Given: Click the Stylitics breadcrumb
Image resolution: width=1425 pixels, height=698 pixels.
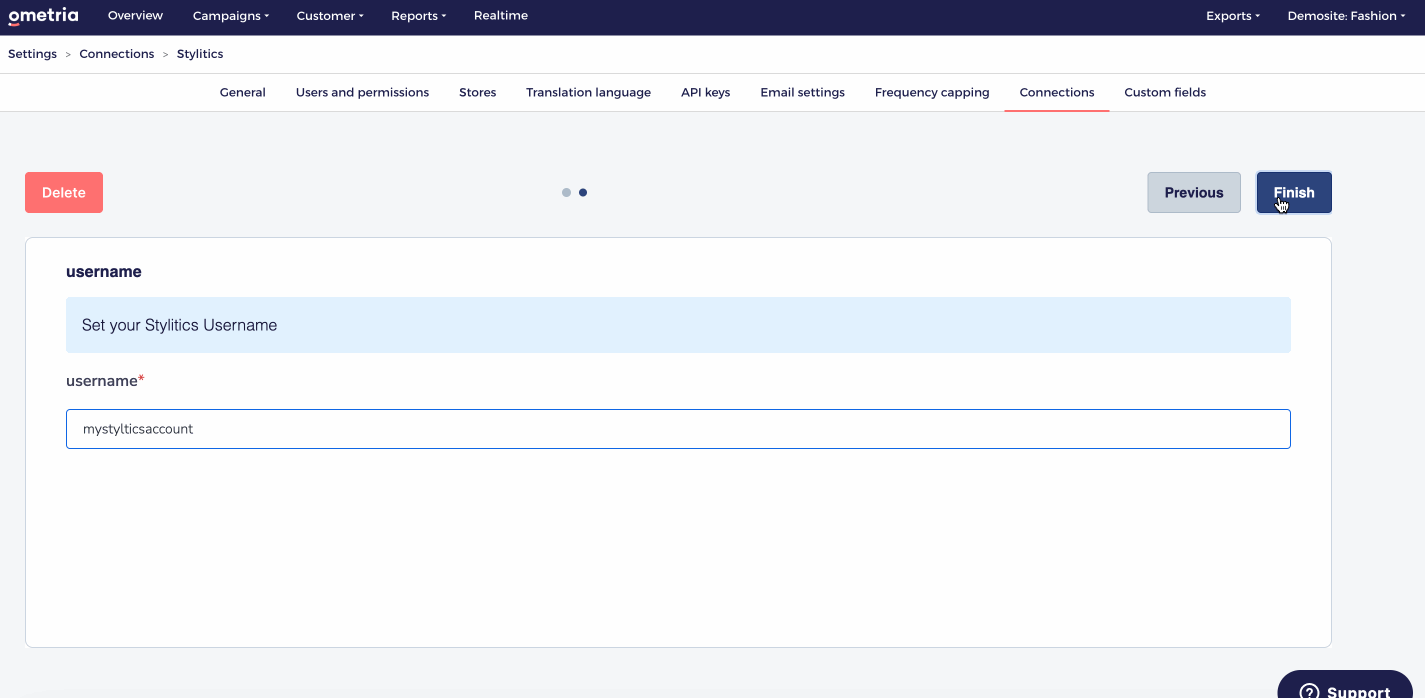Looking at the screenshot, I should [200, 54].
